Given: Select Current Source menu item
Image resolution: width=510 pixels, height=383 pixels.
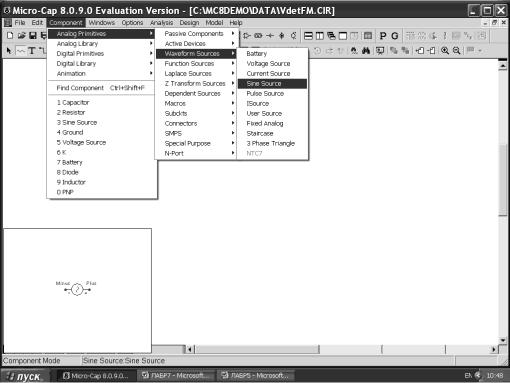Looking at the screenshot, I should click(272, 74).
